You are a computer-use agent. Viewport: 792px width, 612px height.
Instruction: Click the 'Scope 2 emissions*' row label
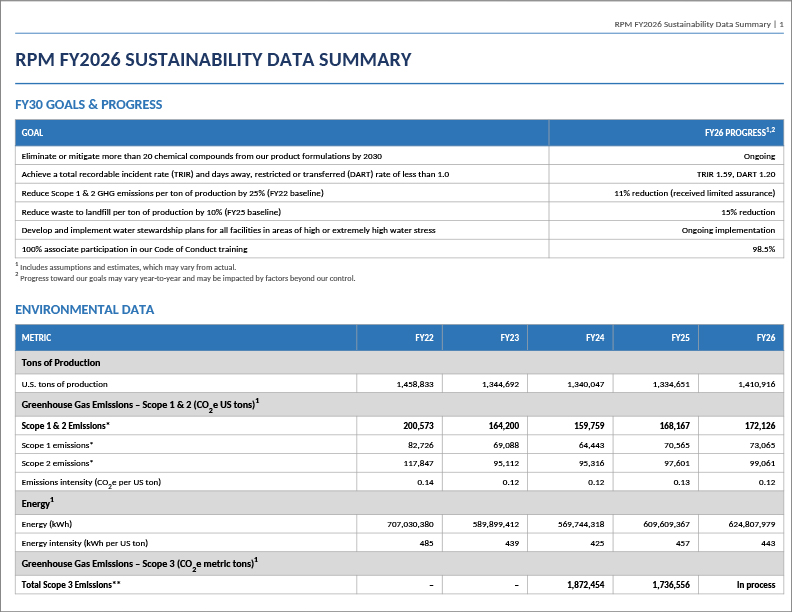57,463
